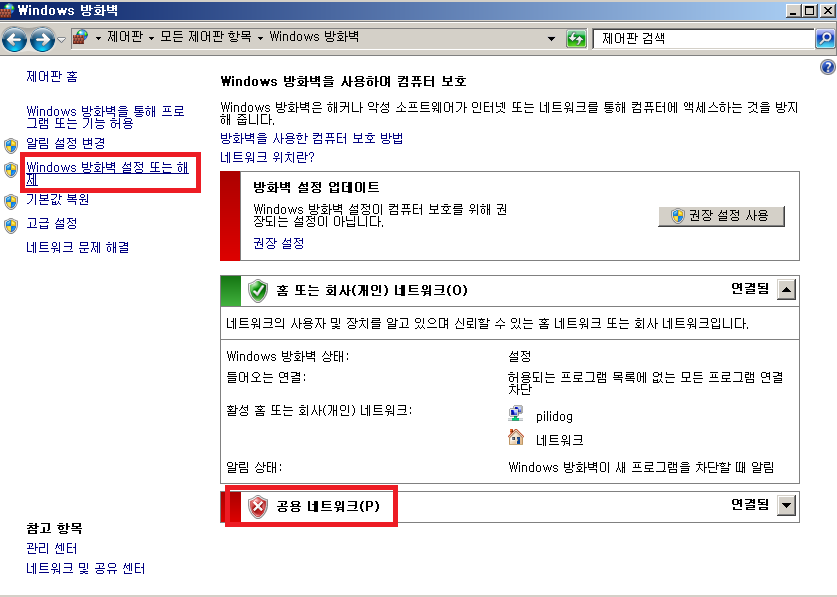Expand the 공용 네트워크(P) section
Viewport: 837px width, 597px height.
pyautogui.click(x=786, y=505)
